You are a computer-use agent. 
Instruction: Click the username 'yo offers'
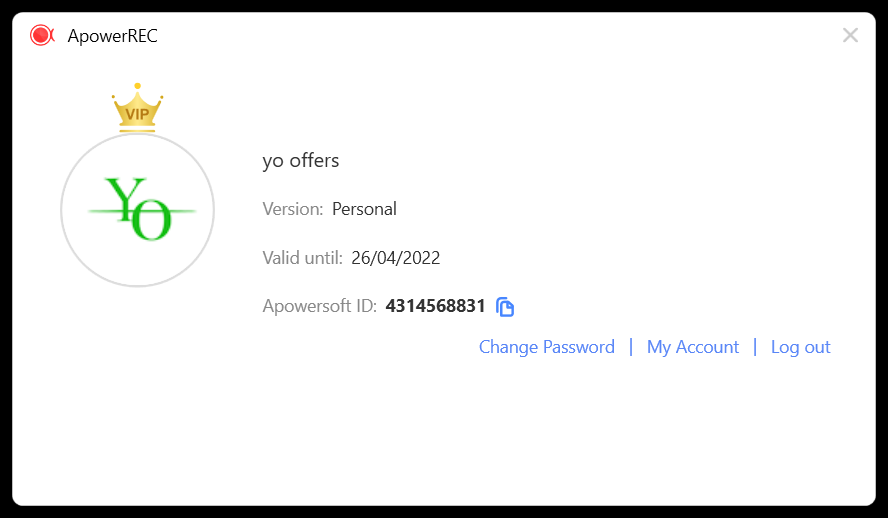(301, 161)
